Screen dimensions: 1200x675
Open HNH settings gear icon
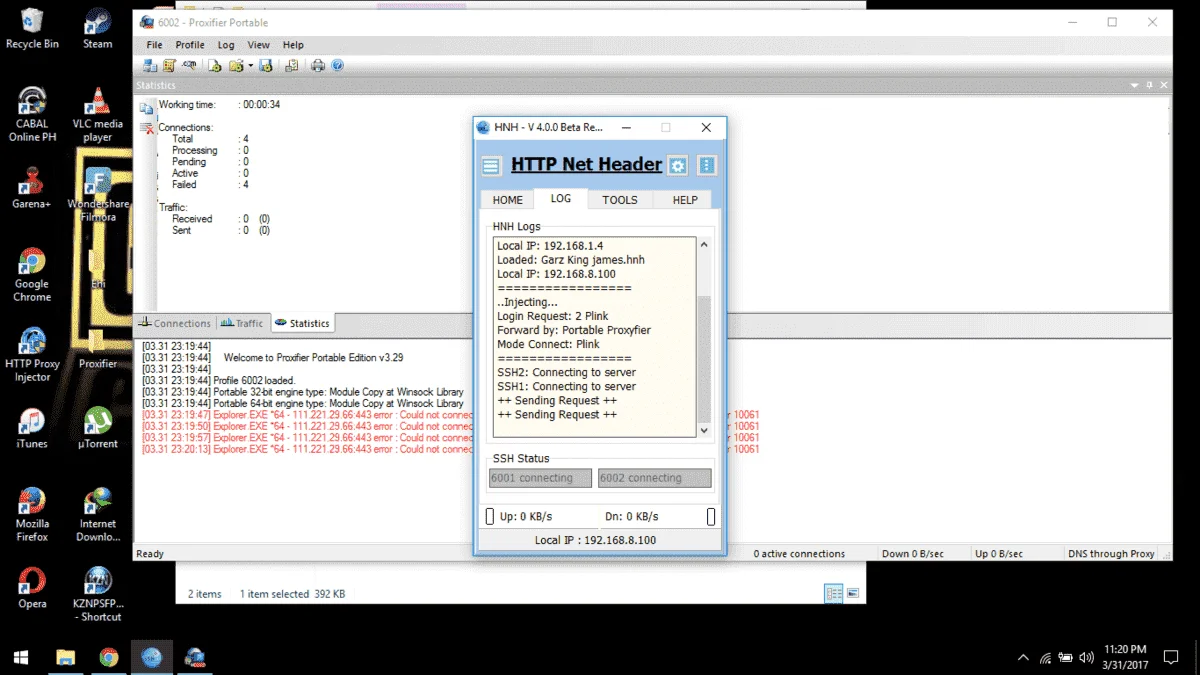pos(678,166)
